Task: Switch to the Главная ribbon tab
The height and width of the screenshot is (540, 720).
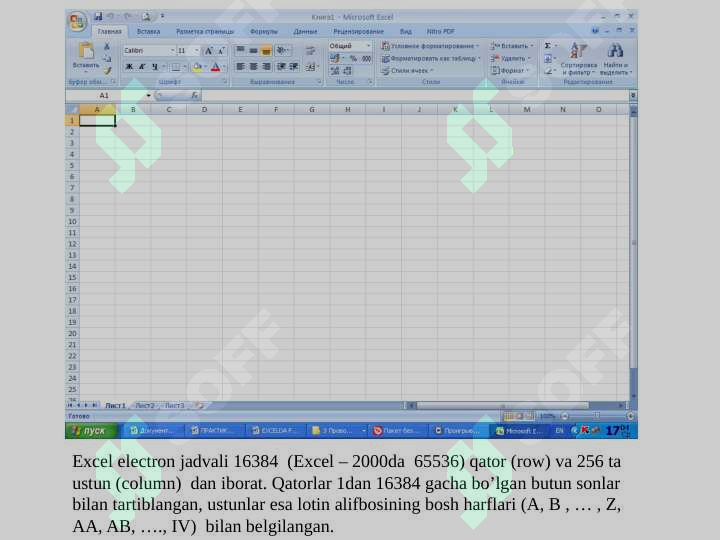Action: (x=109, y=31)
